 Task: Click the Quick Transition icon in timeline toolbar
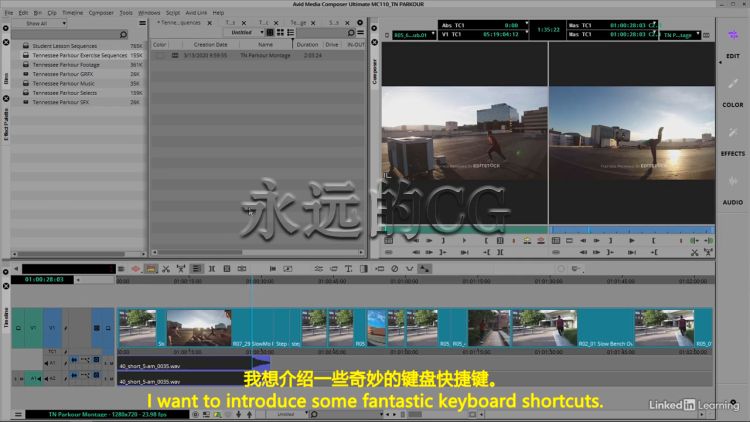(364, 269)
